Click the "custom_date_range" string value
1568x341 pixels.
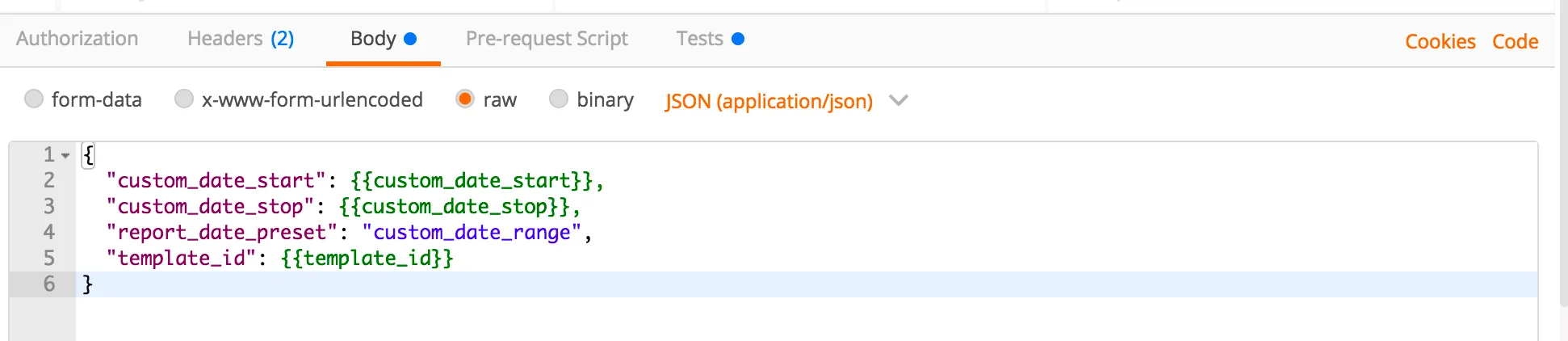472,232
